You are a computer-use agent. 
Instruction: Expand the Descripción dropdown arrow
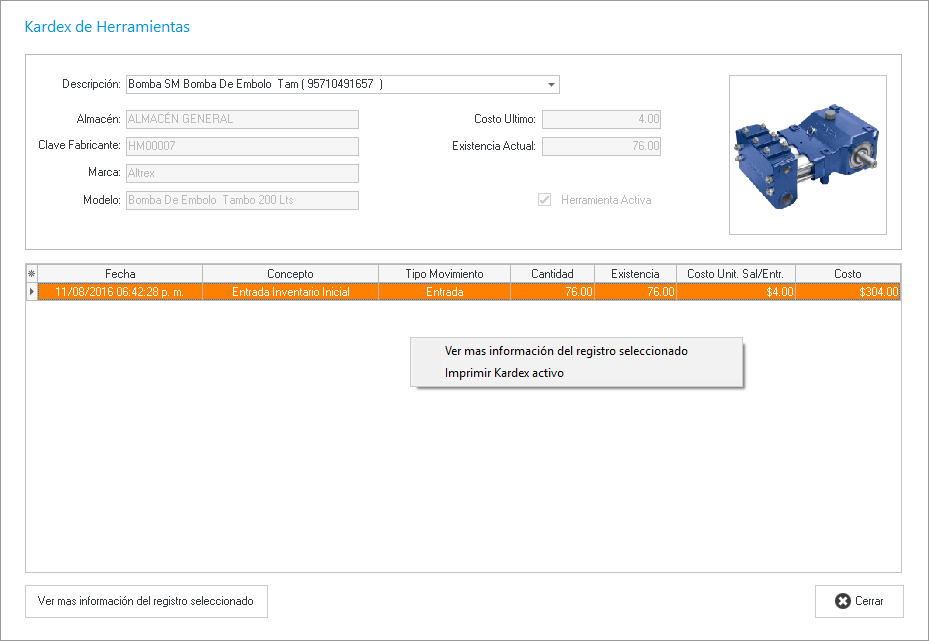pyautogui.click(x=550, y=85)
